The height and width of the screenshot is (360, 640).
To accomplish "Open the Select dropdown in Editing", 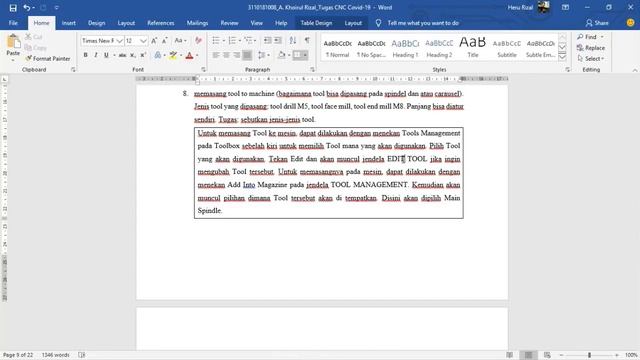I will point(591,59).
